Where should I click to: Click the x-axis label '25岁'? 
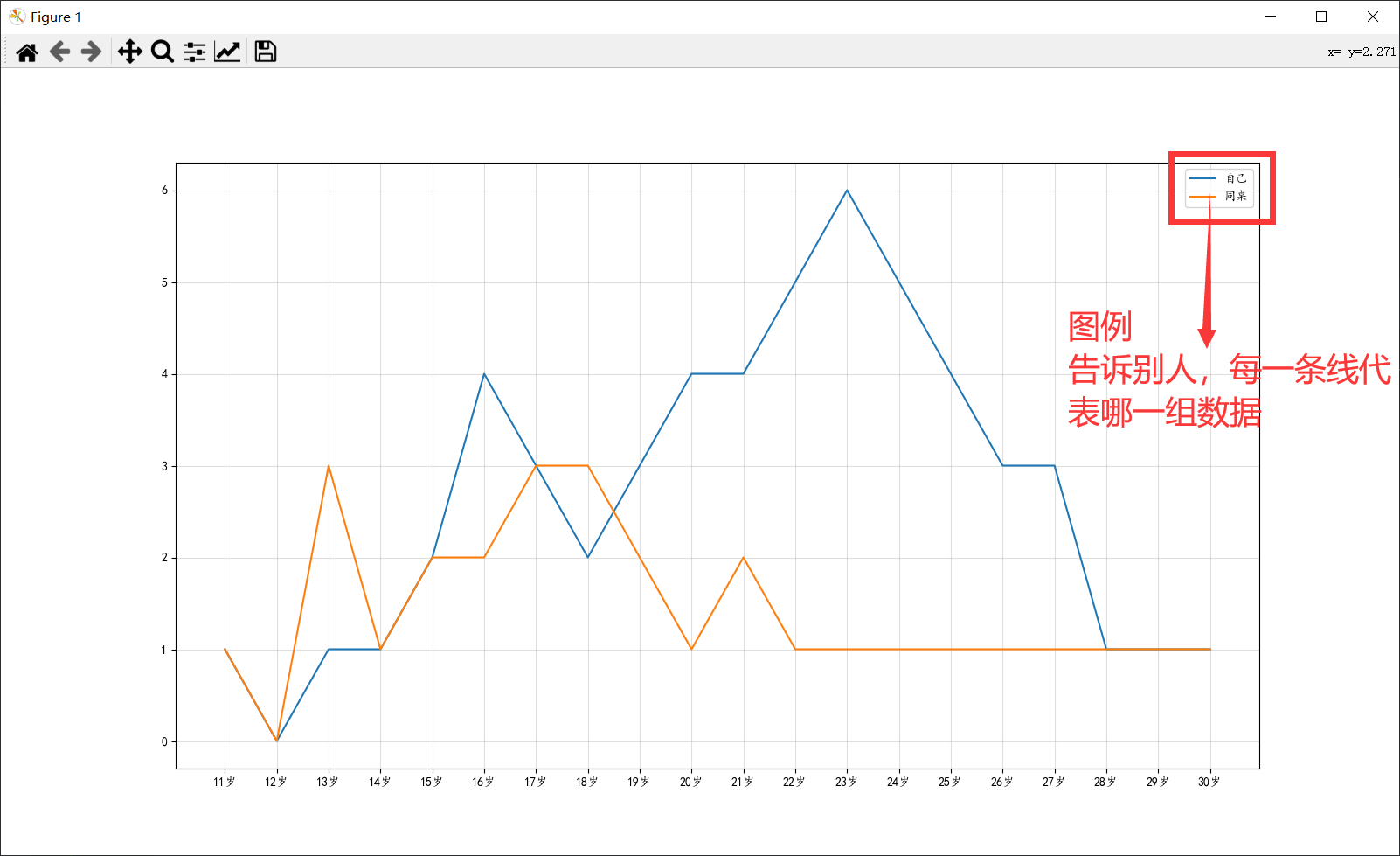(950, 782)
